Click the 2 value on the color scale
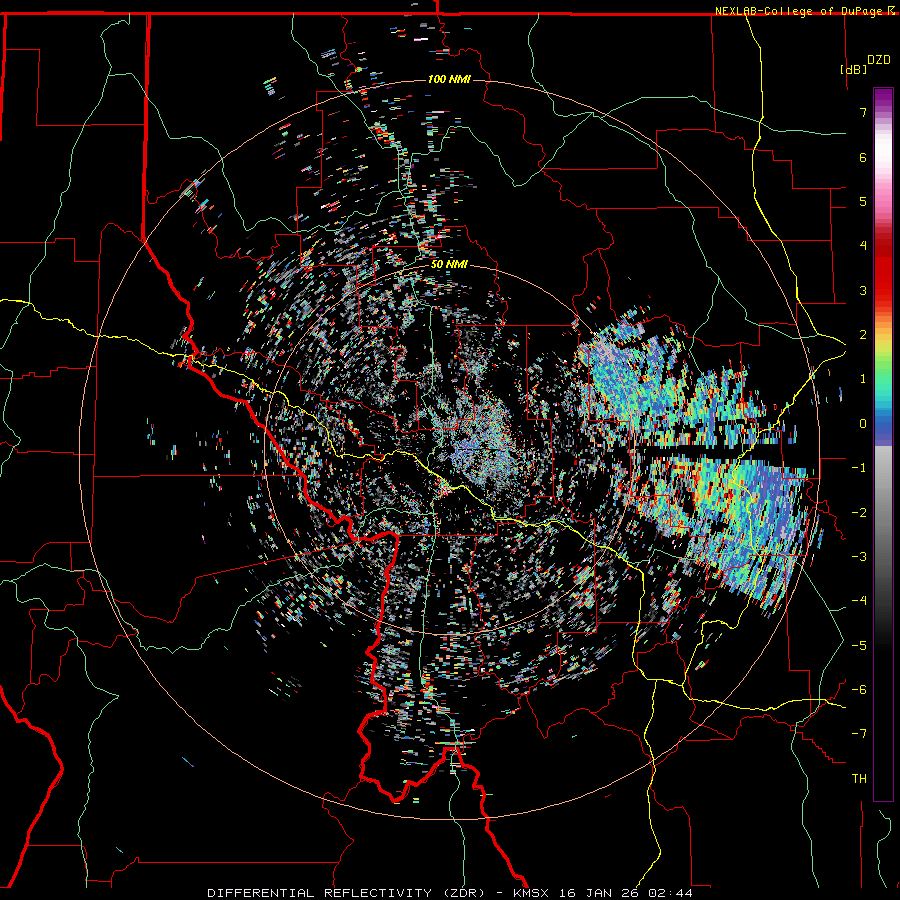This screenshot has width=900, height=900. coord(863,335)
